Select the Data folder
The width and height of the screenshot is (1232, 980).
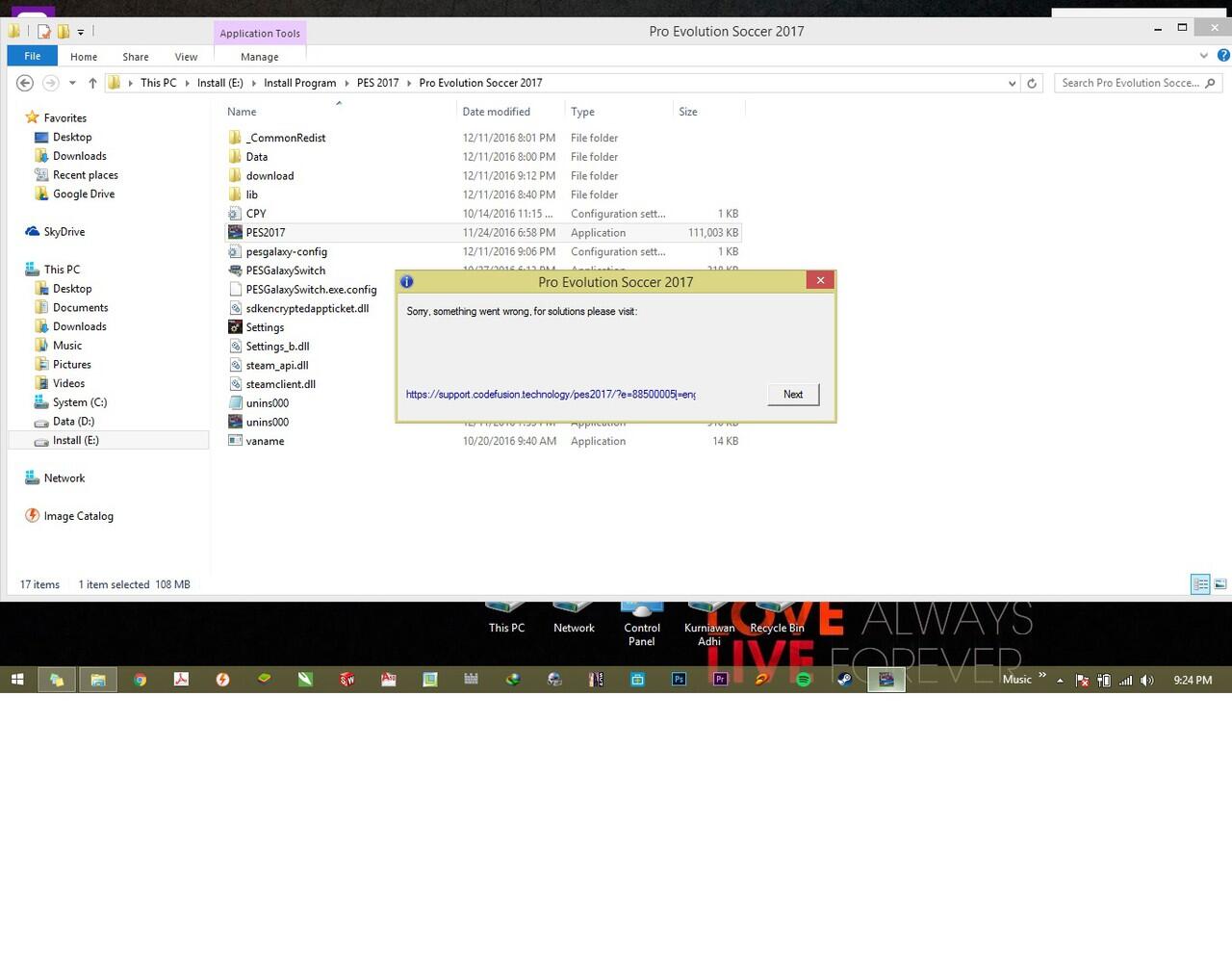[x=257, y=157]
